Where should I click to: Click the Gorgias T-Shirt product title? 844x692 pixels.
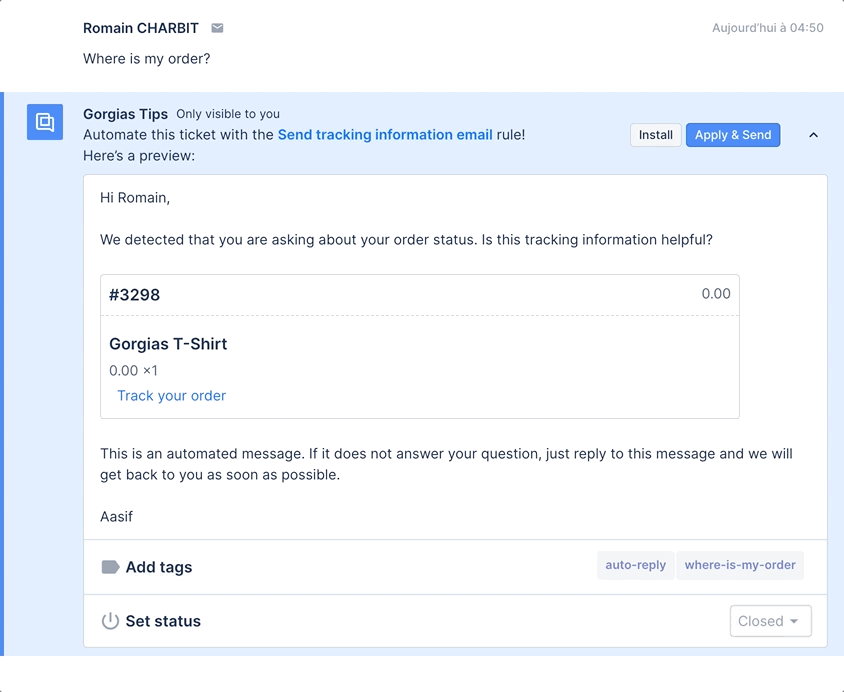(168, 344)
